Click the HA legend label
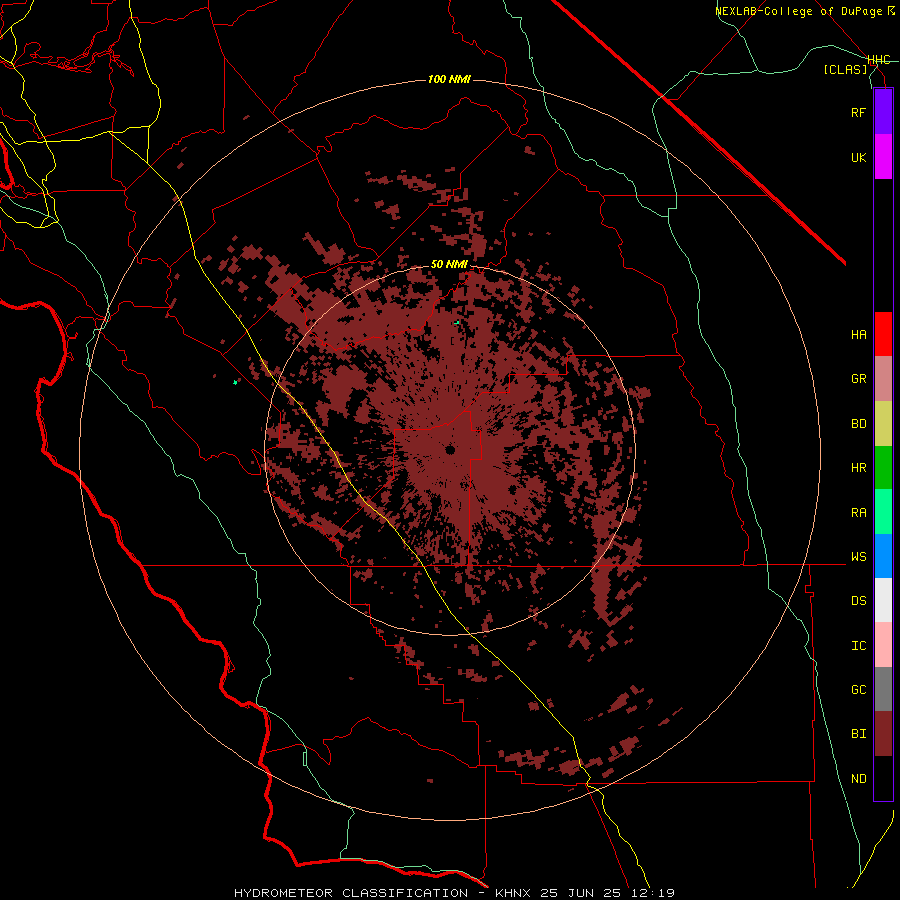 tap(859, 334)
